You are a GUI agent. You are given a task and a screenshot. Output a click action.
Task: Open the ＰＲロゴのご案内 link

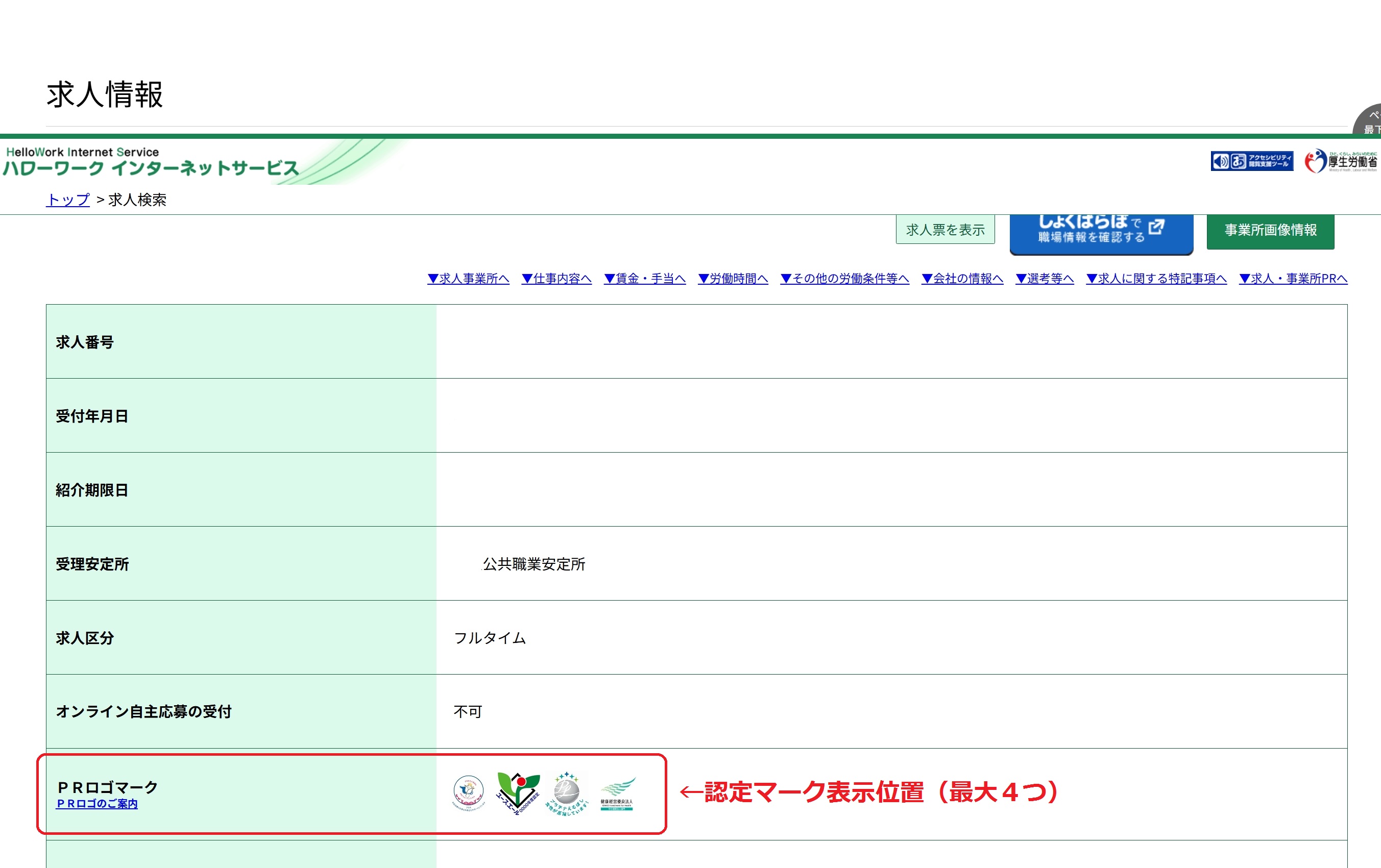tap(97, 804)
